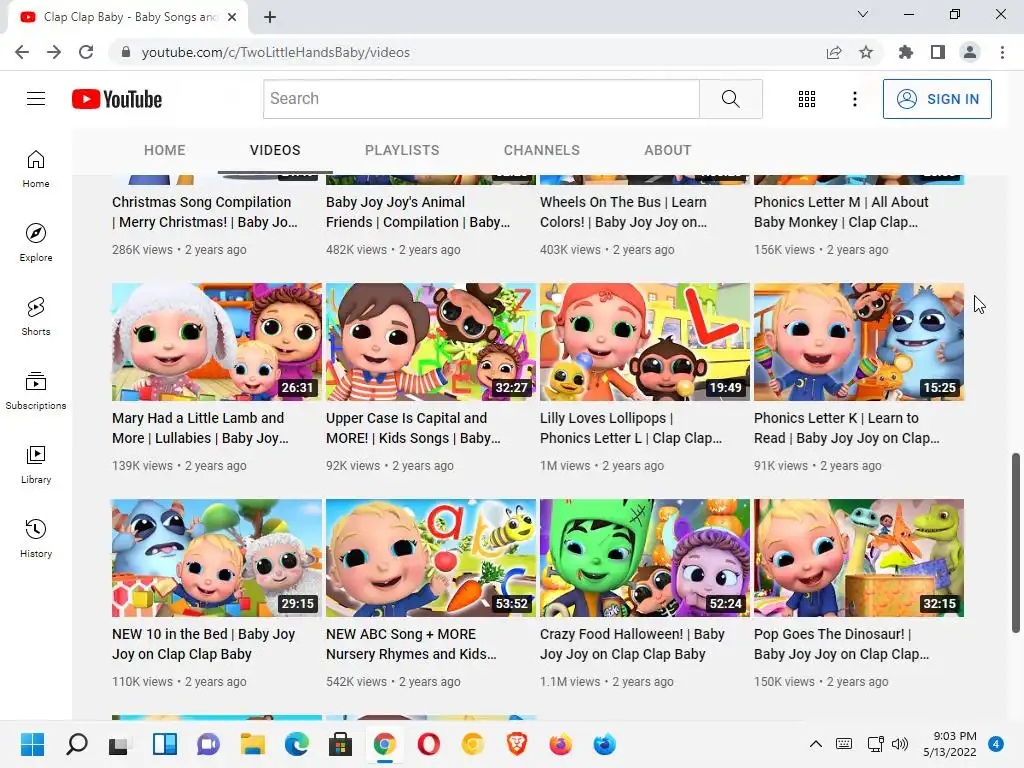Open the YouTube apps grid icon
The height and width of the screenshot is (768, 1024).
click(x=807, y=99)
